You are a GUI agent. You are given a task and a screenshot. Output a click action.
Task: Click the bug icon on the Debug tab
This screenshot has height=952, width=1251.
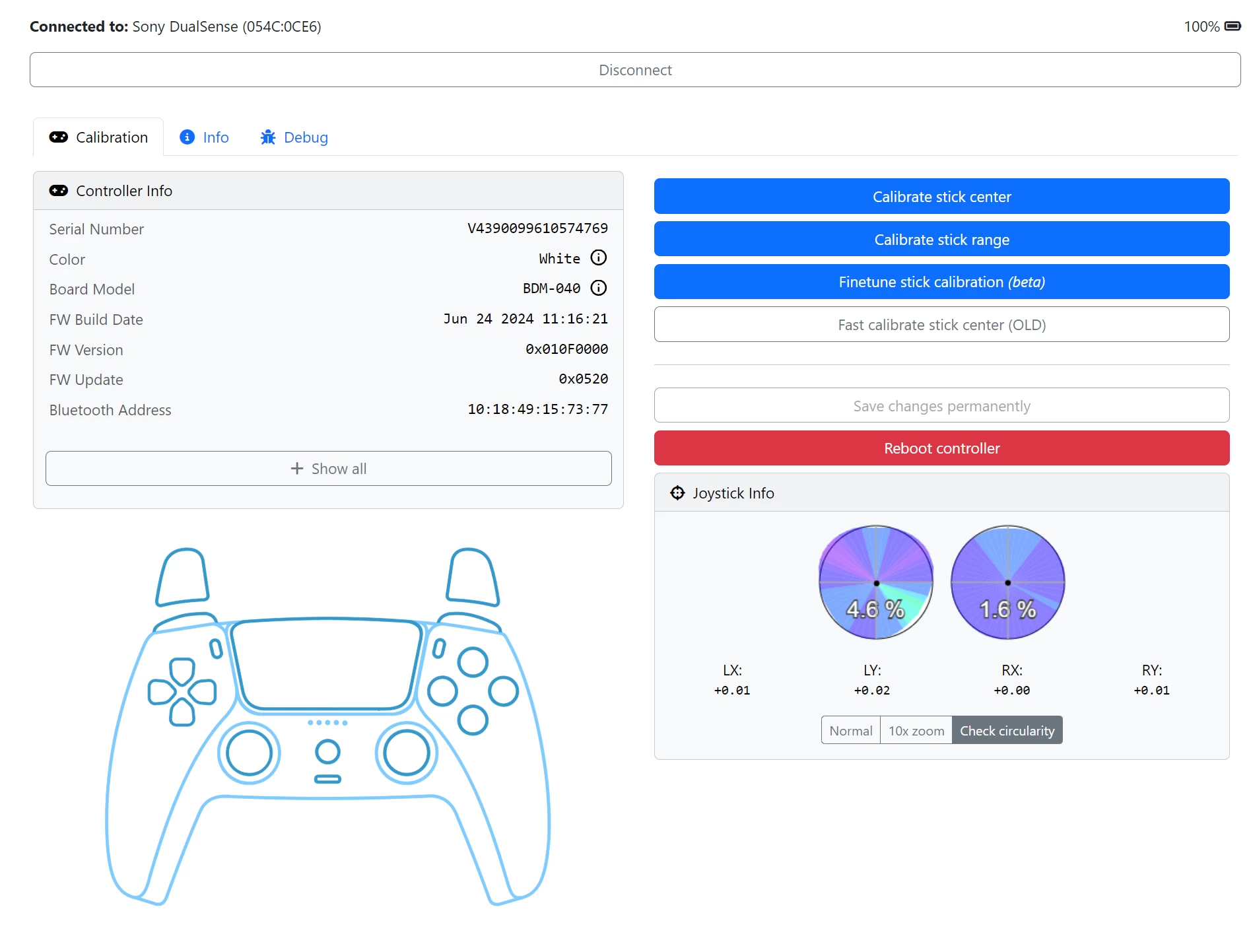(267, 137)
